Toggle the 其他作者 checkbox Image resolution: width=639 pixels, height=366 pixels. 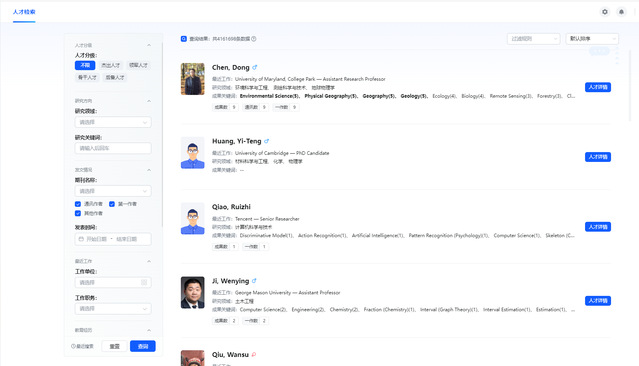pos(78,213)
